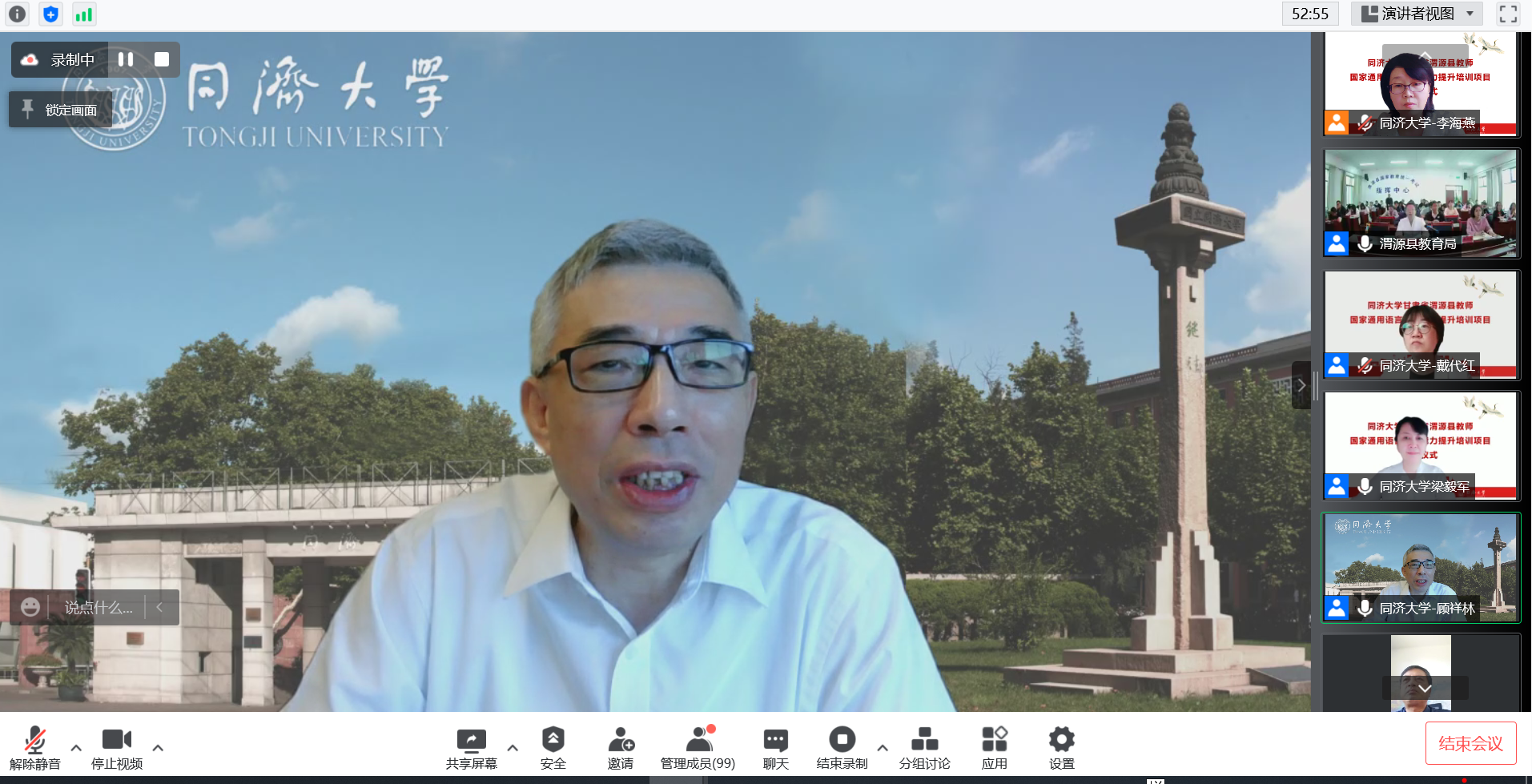Click mic icon of 同济大学梁毅军

[1365, 486]
